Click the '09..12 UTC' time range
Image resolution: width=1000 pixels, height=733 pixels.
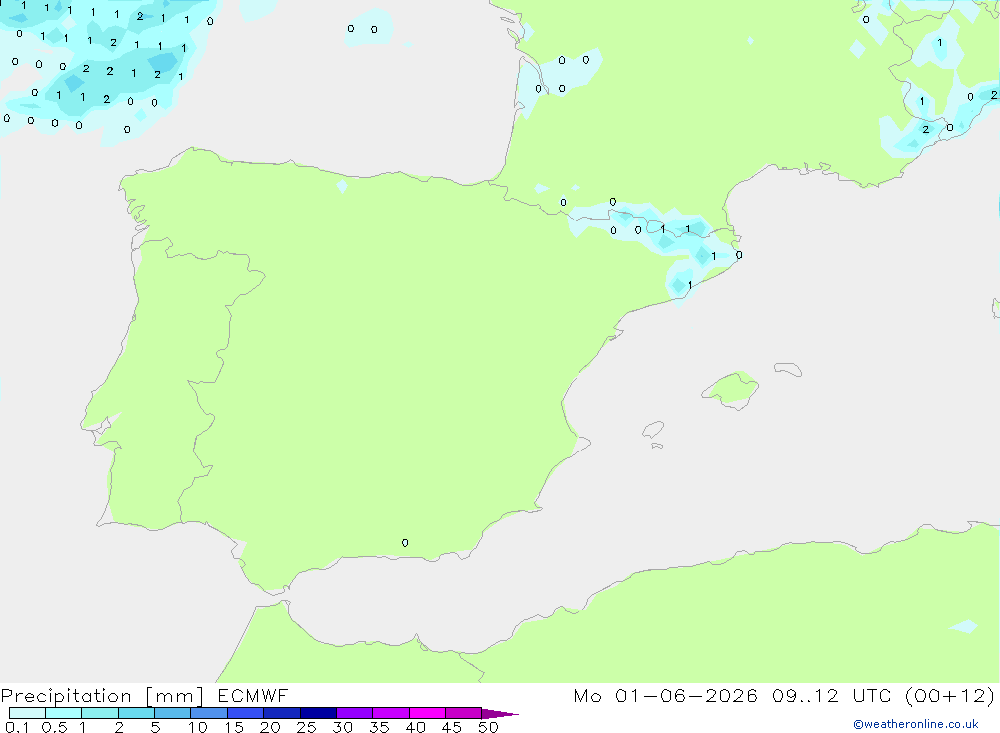click(831, 695)
